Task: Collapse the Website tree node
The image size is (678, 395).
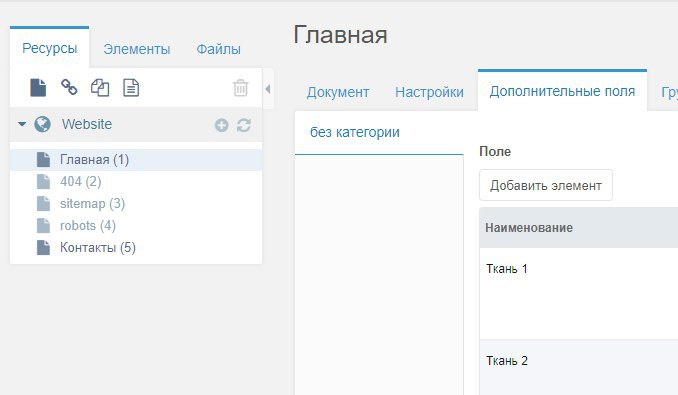Action: coord(22,124)
